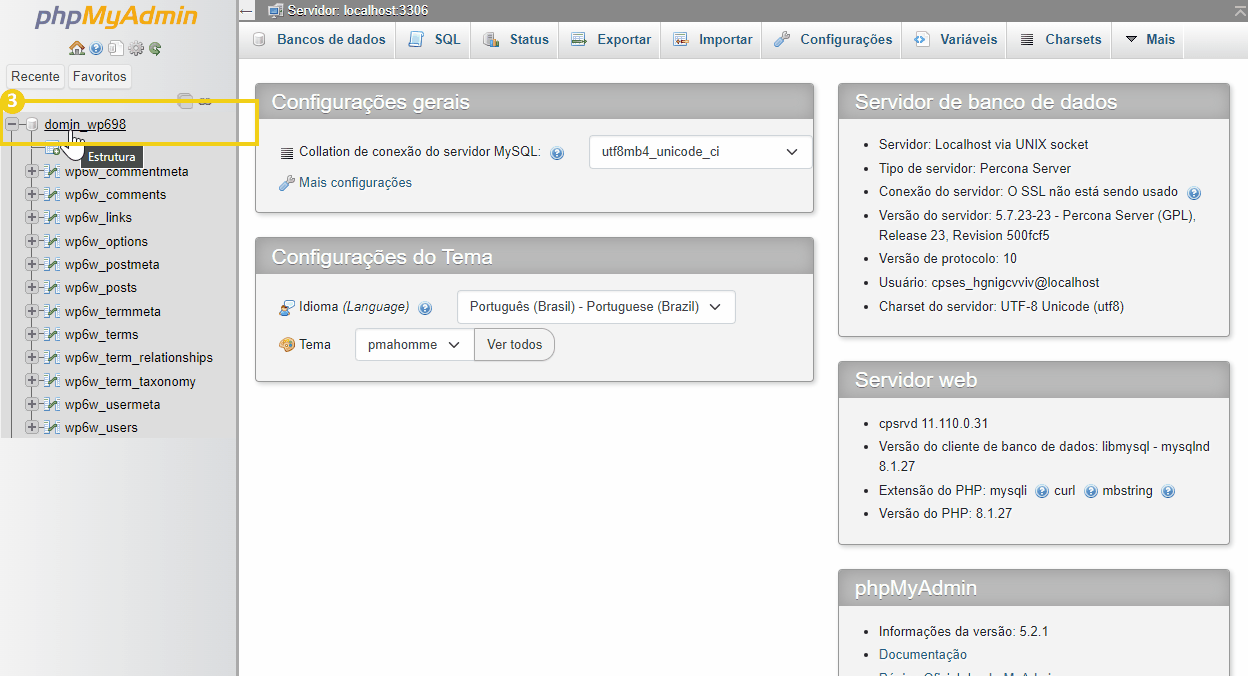Select the wp6w_usermeta table
This screenshot has width=1248, height=676.
112,404
